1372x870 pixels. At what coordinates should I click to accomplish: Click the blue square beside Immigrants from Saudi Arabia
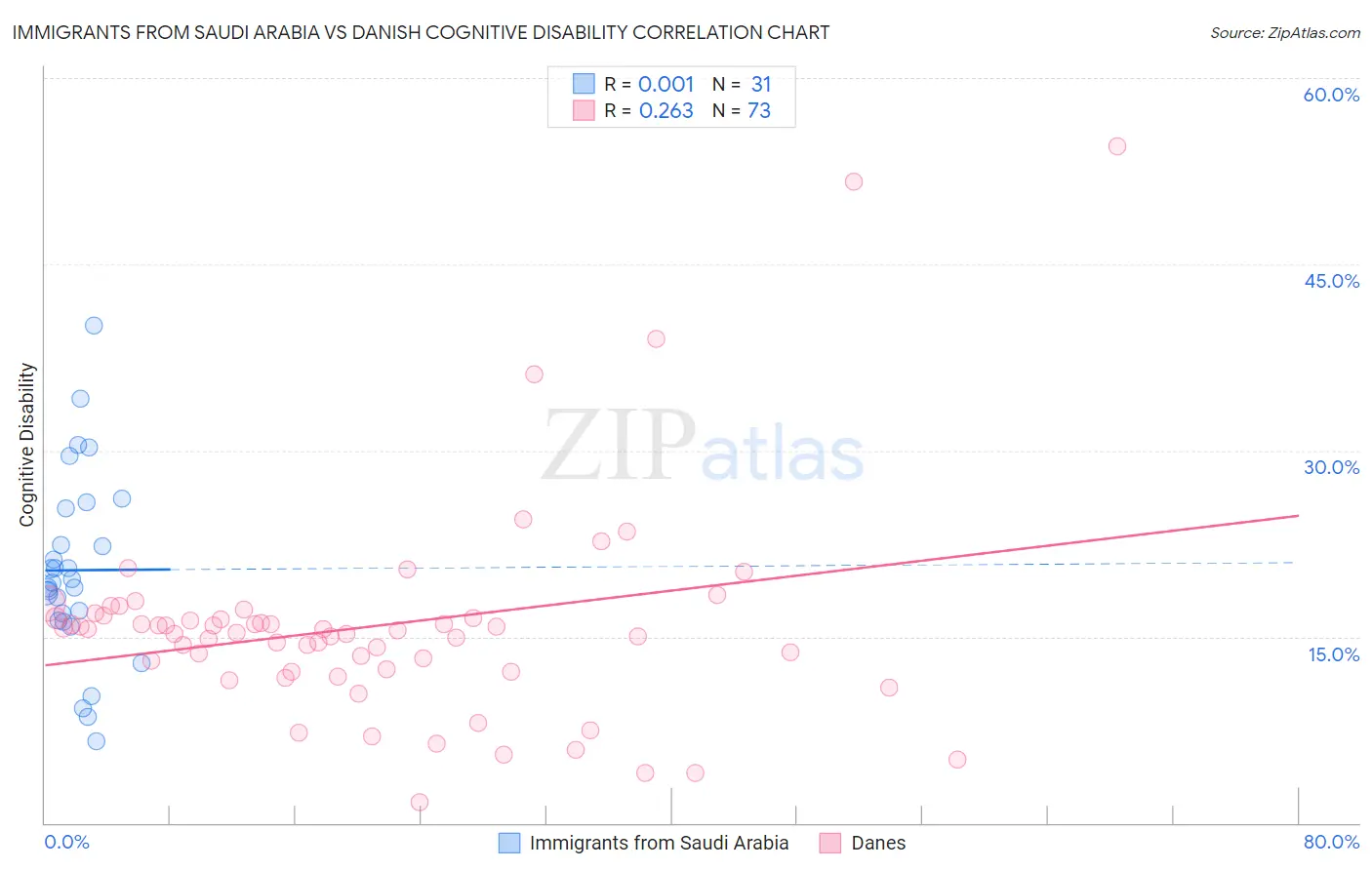pos(509,843)
